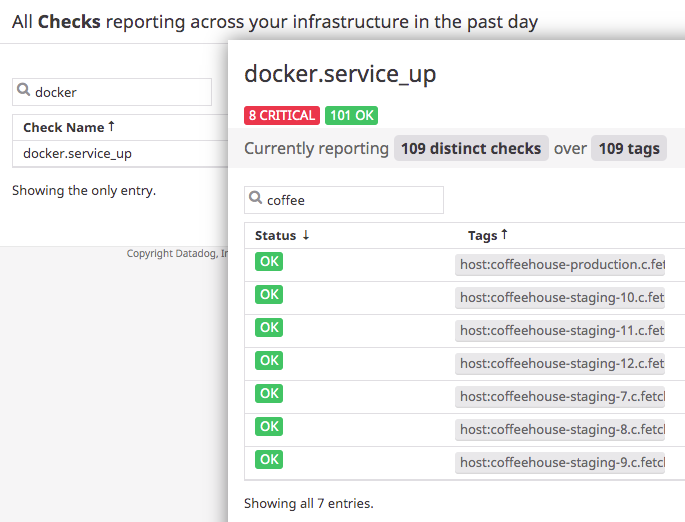
Task: Select host:coffeehouse-staging-12 tag
Action: click(562, 363)
